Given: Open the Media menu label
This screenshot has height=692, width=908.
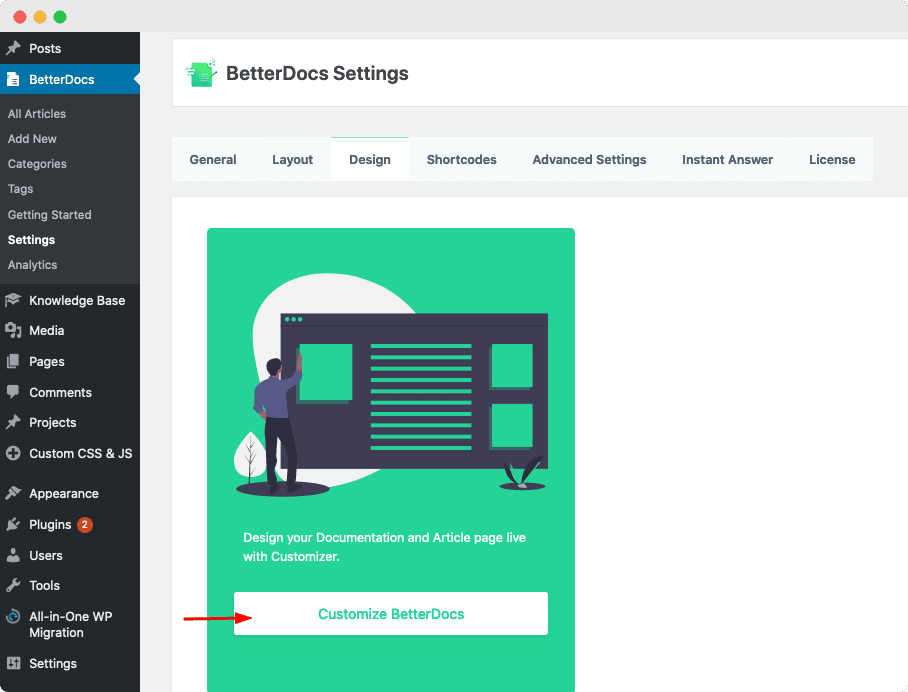Looking at the screenshot, I should pos(46,331).
